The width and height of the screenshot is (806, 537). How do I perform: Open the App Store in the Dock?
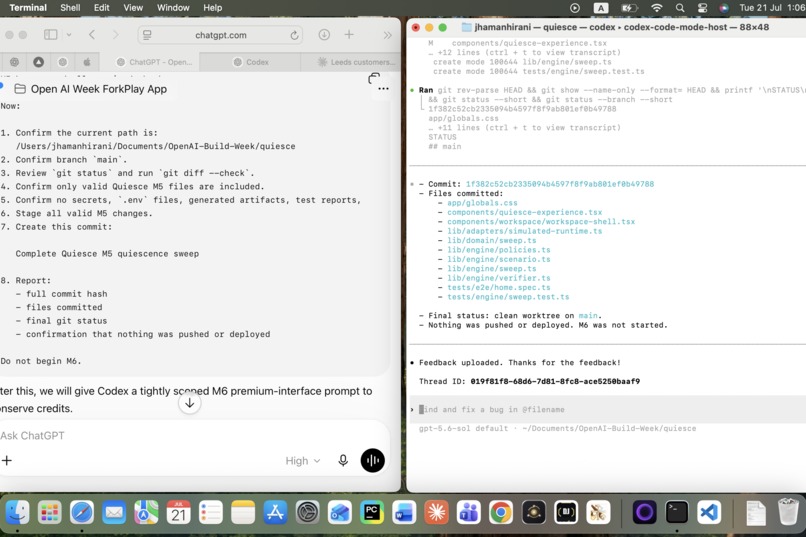(x=275, y=512)
